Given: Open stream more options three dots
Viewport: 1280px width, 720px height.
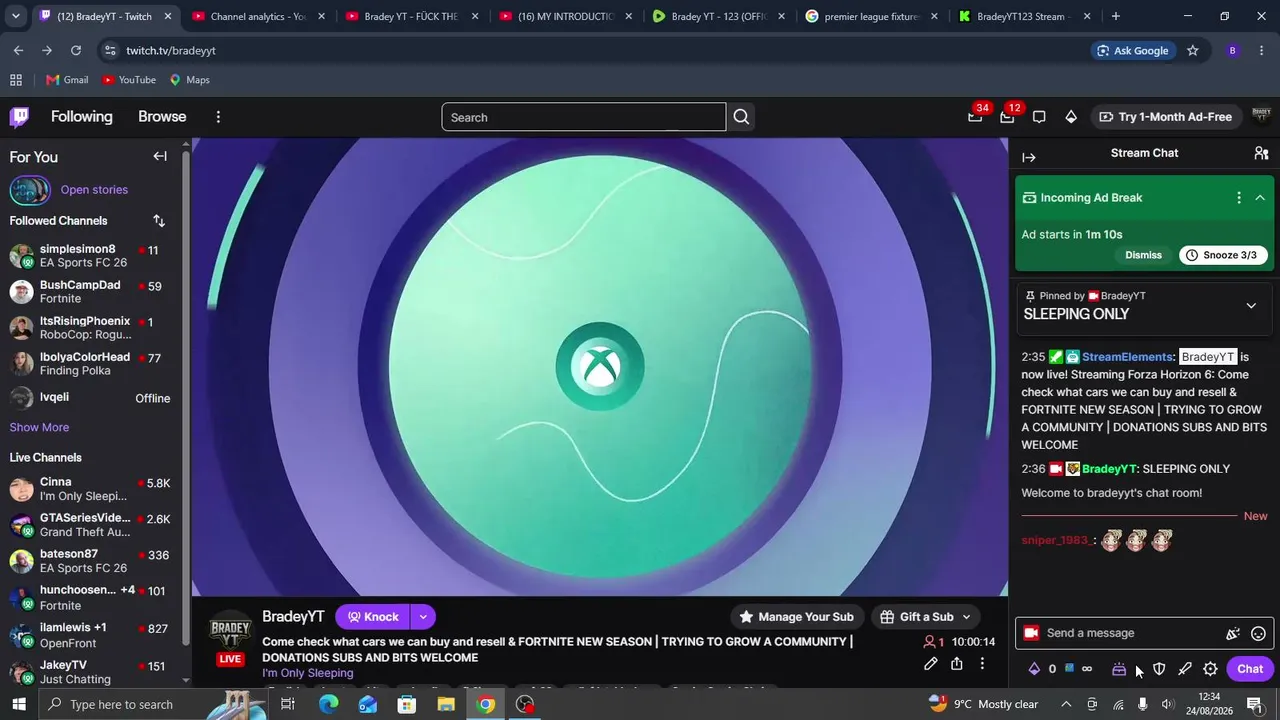Looking at the screenshot, I should point(982,664).
